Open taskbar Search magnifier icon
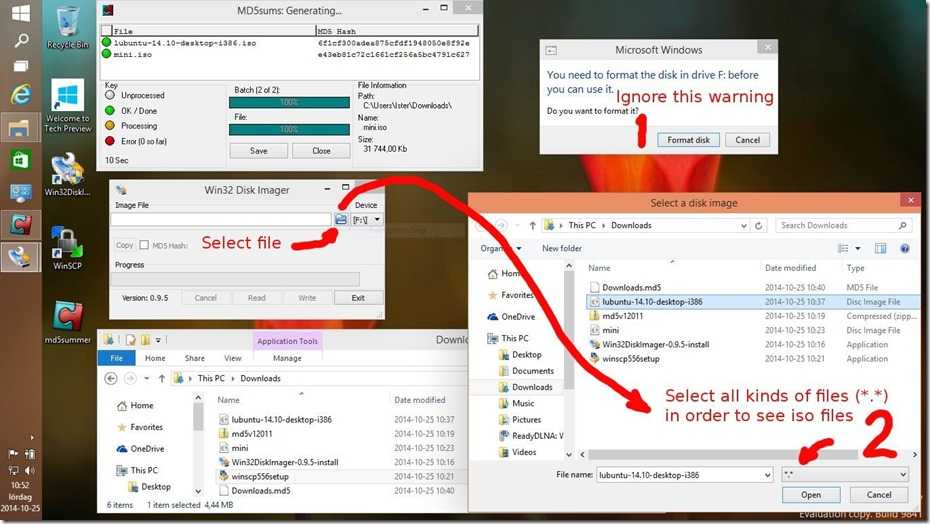The image size is (930, 524). [x=21, y=40]
